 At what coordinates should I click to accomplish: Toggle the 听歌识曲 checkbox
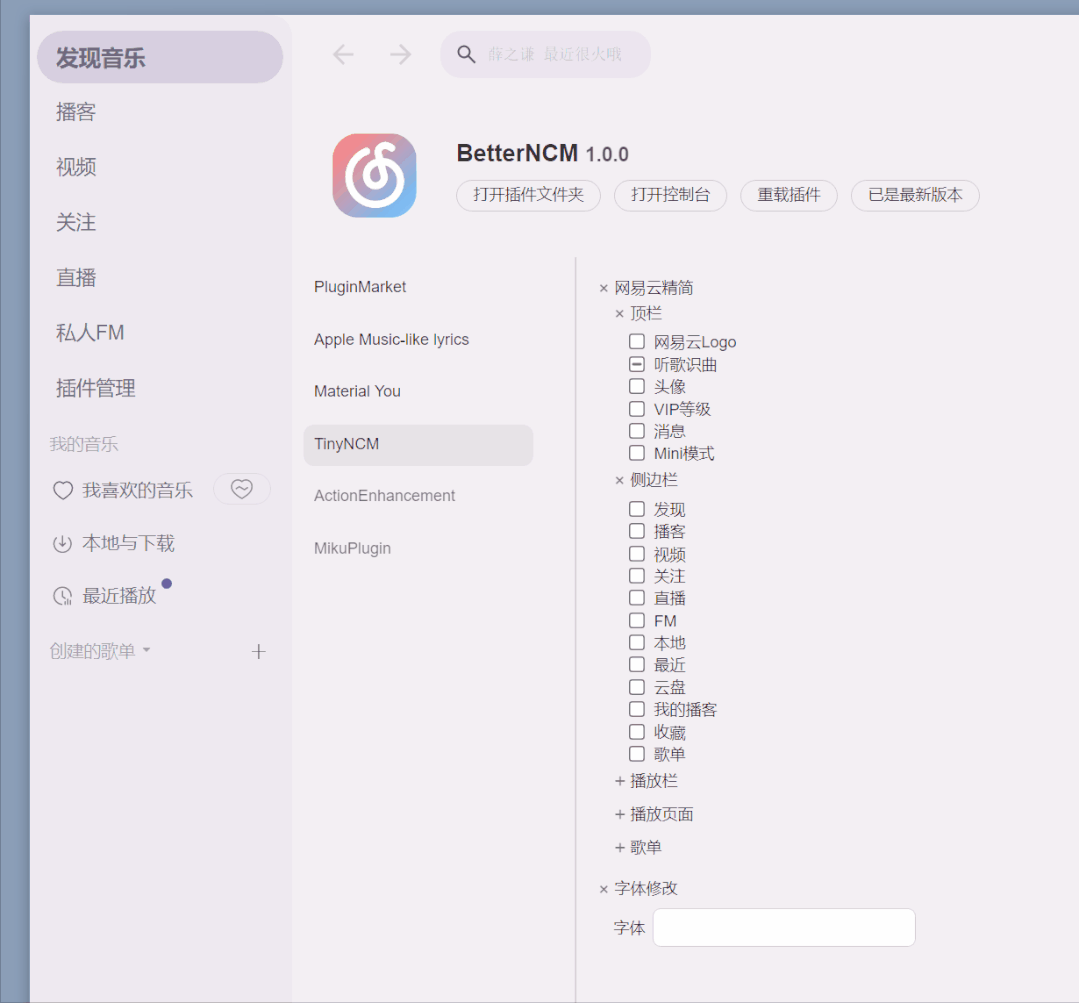[637, 364]
